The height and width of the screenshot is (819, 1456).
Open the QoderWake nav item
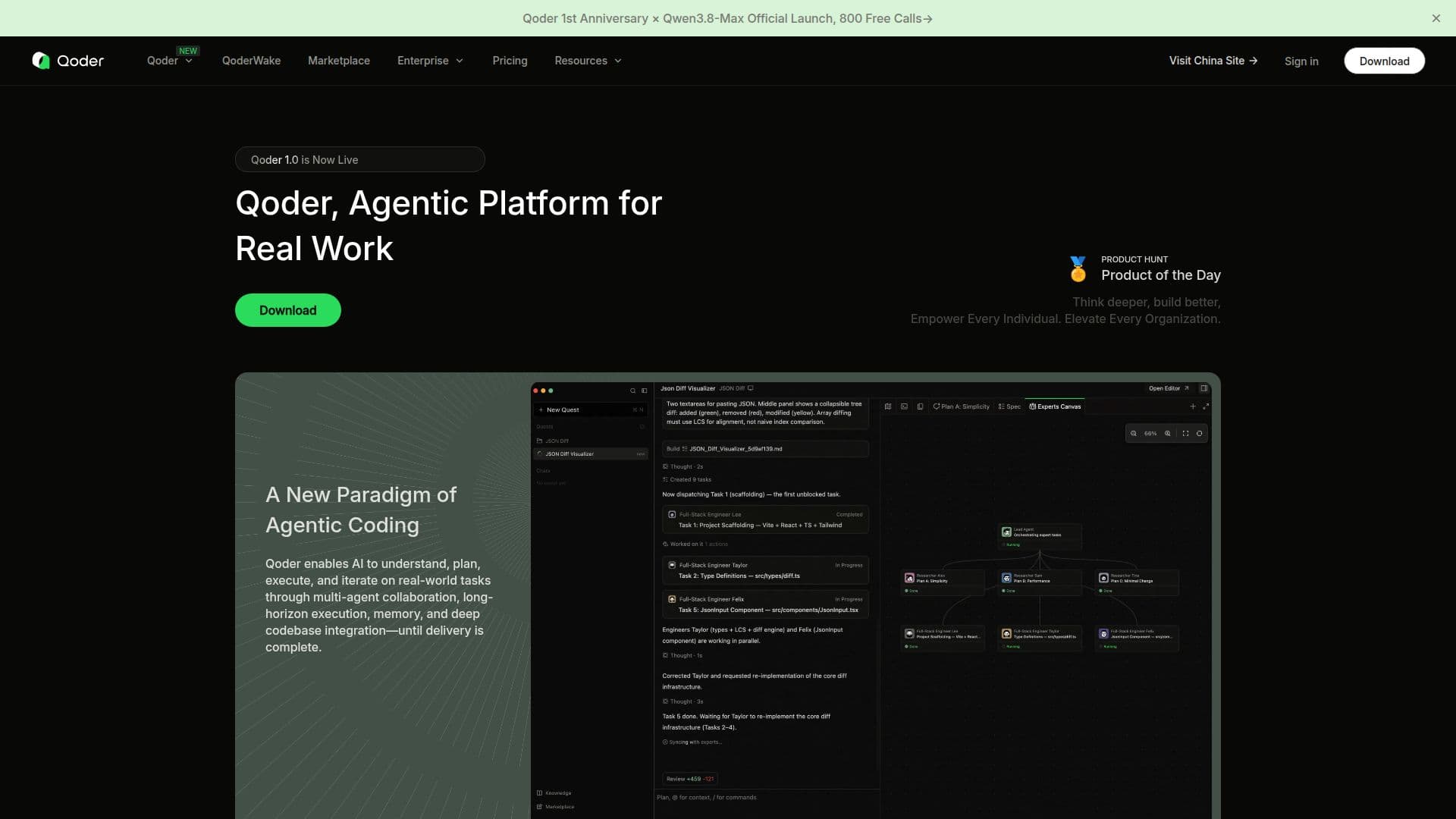tap(251, 61)
